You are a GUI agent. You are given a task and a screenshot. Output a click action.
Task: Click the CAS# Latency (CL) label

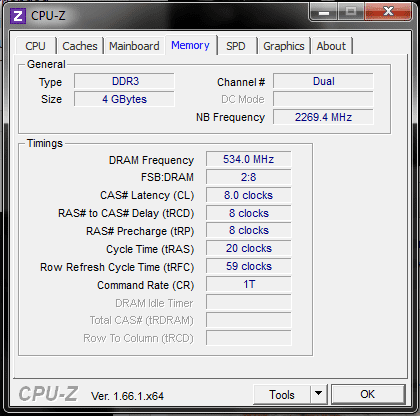(x=147, y=195)
